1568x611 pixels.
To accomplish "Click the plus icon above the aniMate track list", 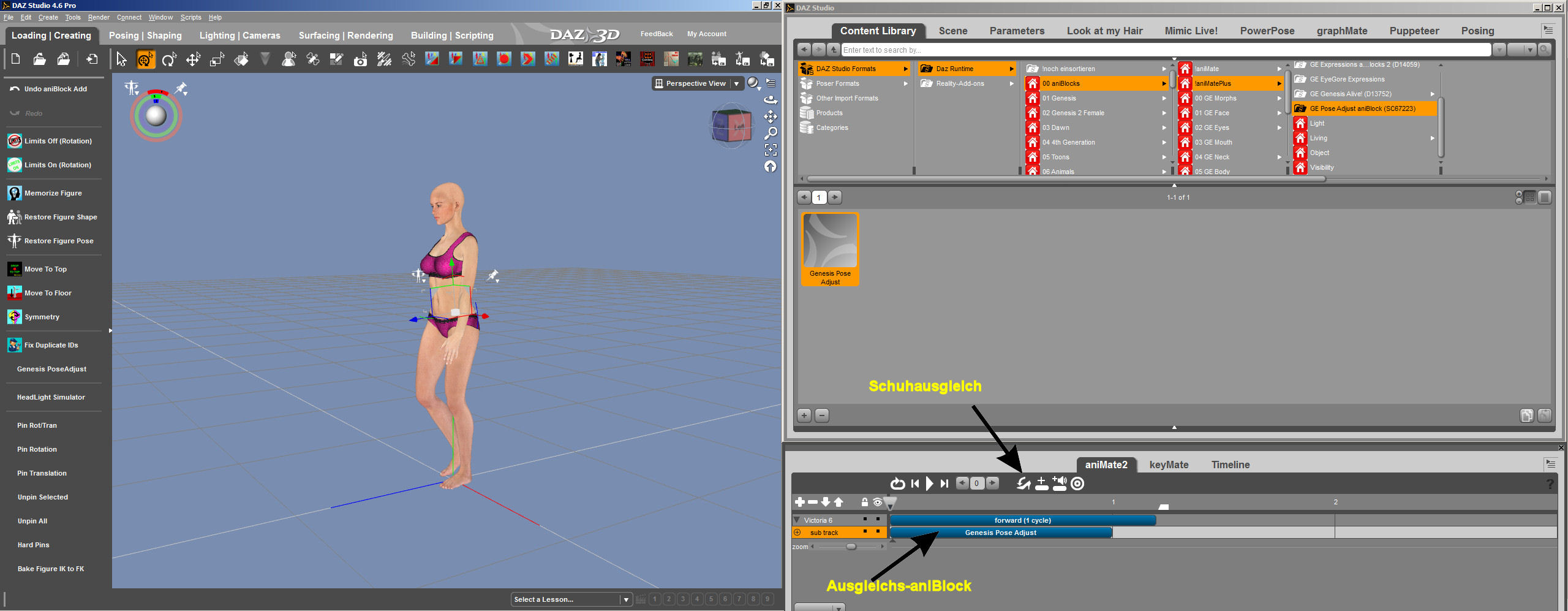I will click(799, 502).
